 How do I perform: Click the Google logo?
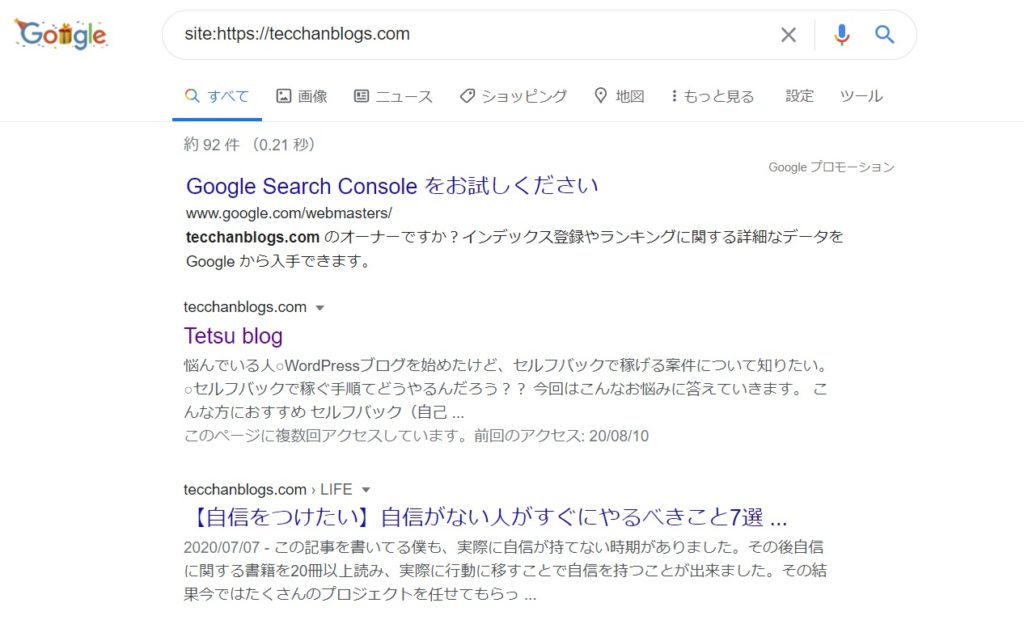[61, 34]
